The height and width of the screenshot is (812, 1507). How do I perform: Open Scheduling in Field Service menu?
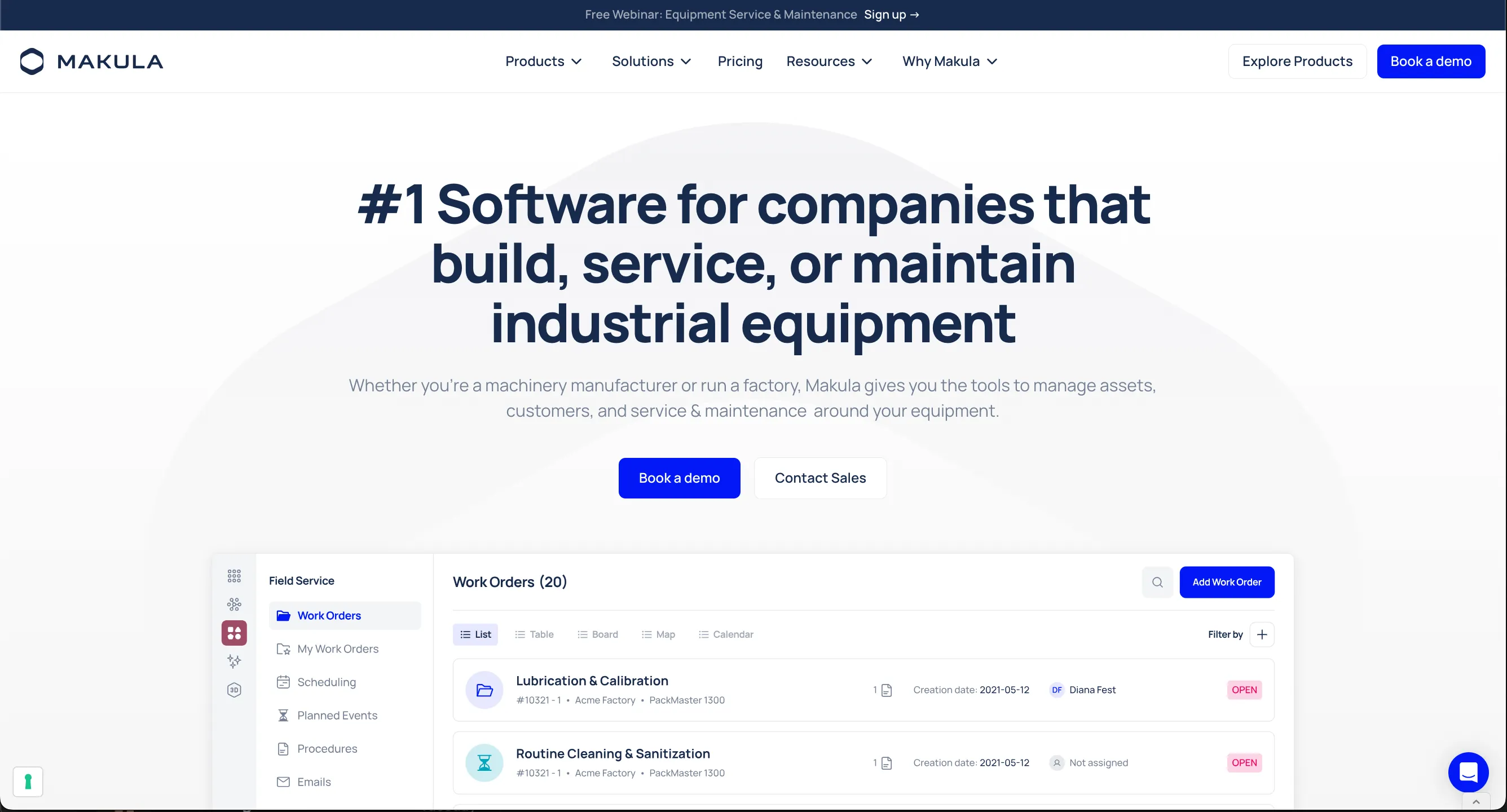point(326,682)
